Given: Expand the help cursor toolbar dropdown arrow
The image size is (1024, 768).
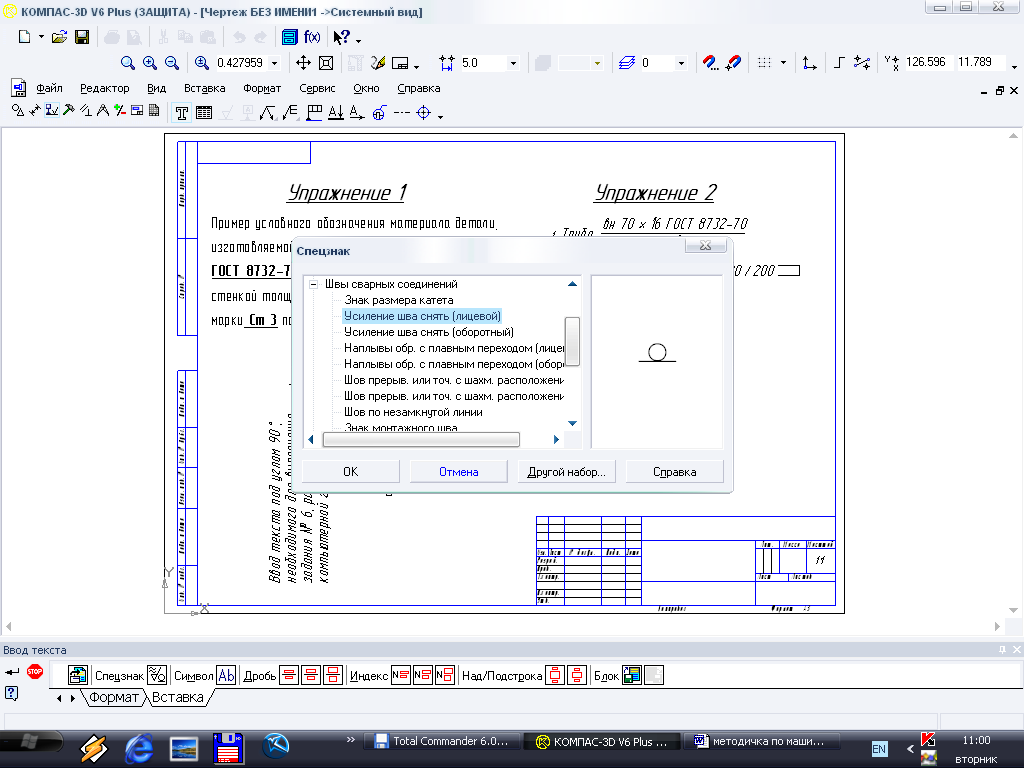Looking at the screenshot, I should click(359, 40).
